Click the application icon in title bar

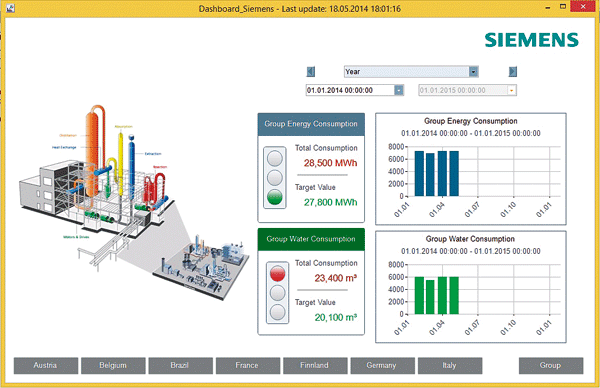pos(10,8)
